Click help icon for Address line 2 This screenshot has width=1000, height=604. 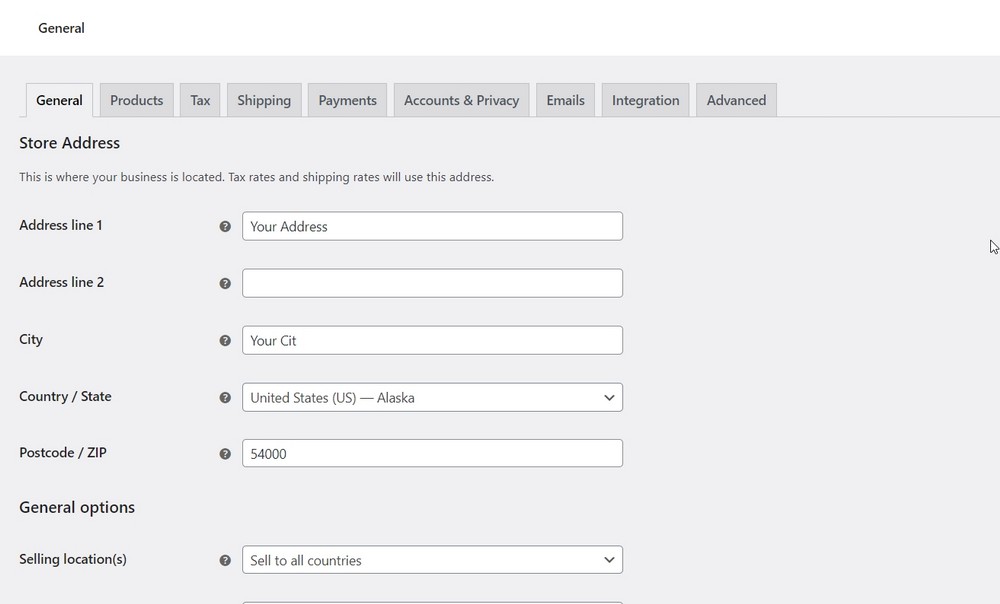tap(225, 283)
